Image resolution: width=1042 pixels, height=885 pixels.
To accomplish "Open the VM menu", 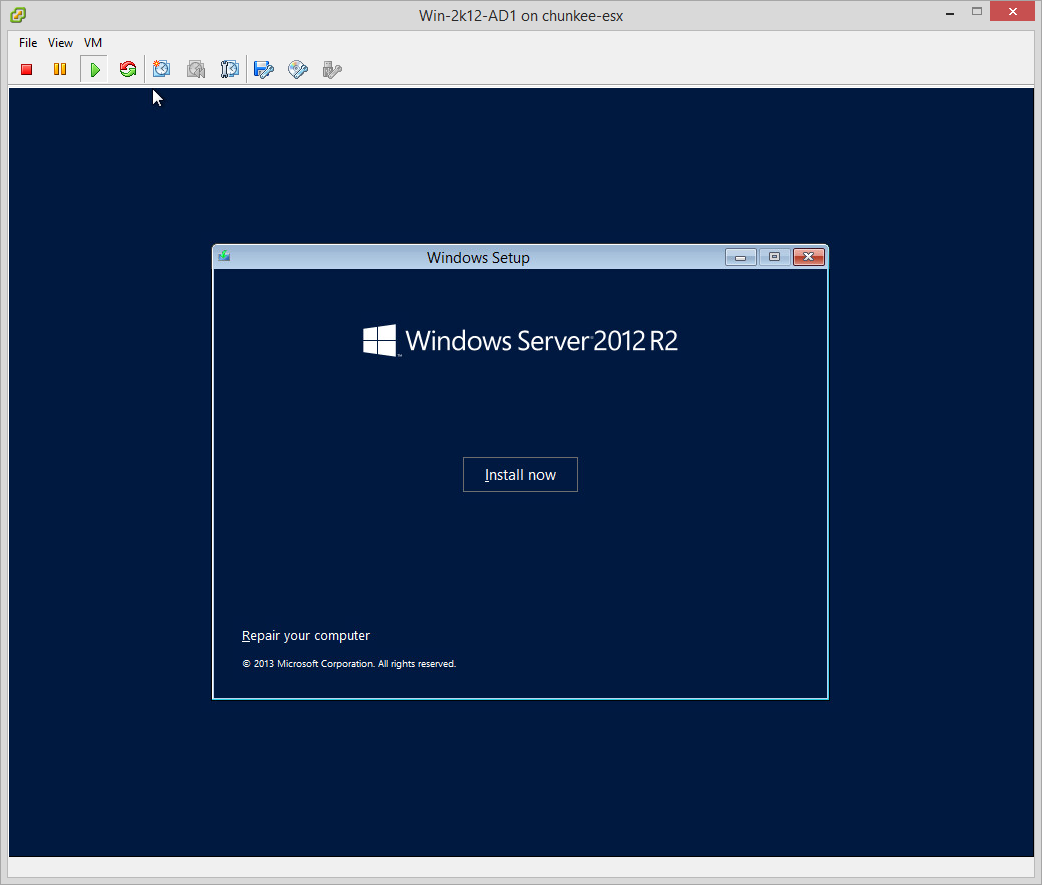I will tap(93, 43).
